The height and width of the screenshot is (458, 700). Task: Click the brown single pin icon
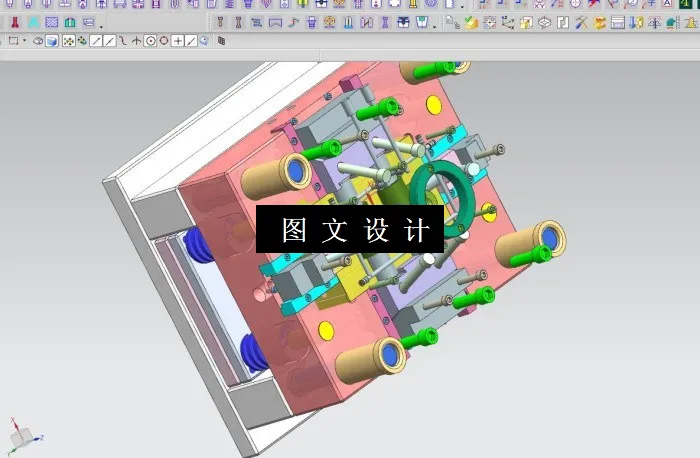click(220, 22)
